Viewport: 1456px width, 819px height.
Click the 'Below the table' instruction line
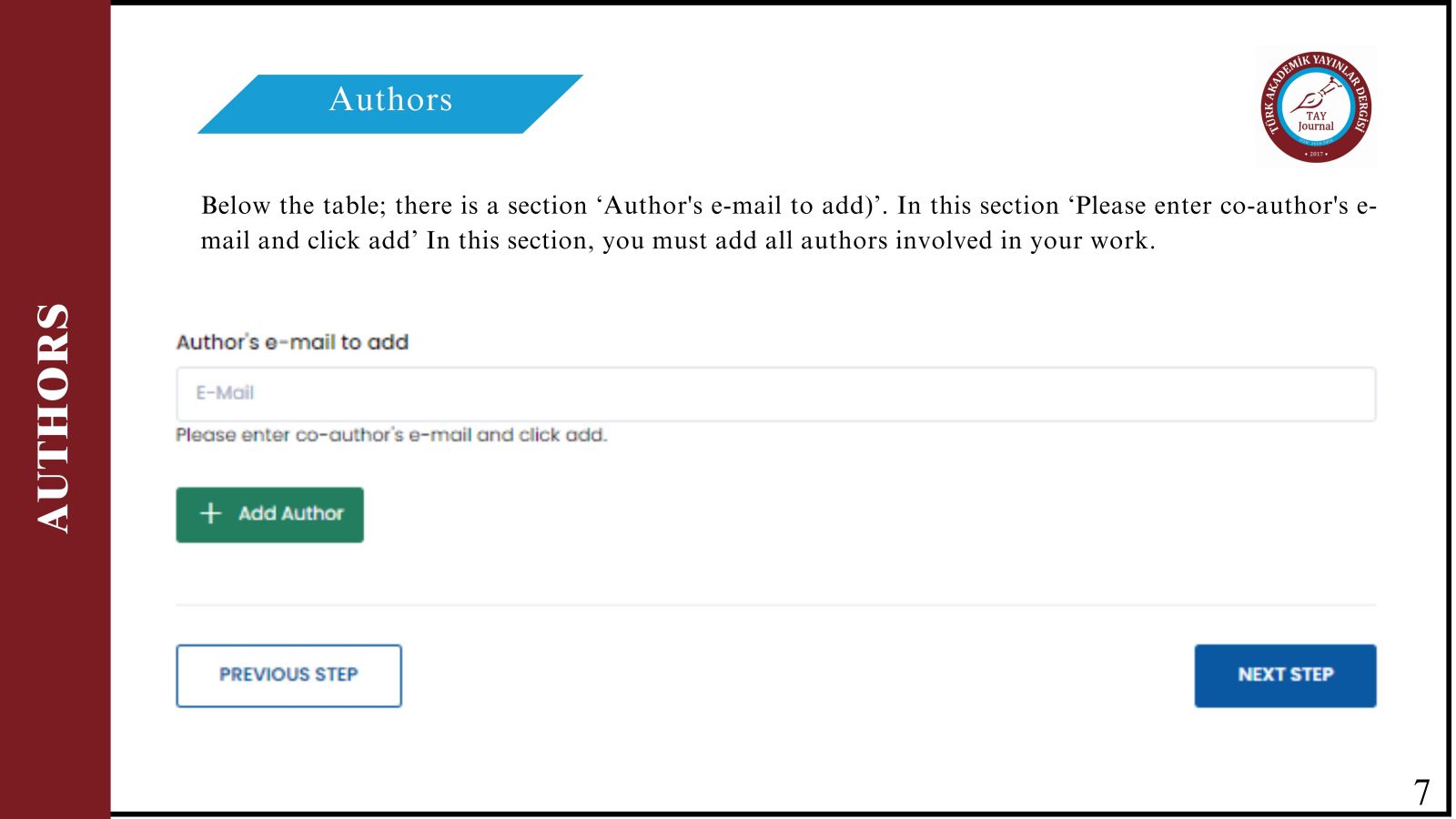[788, 206]
